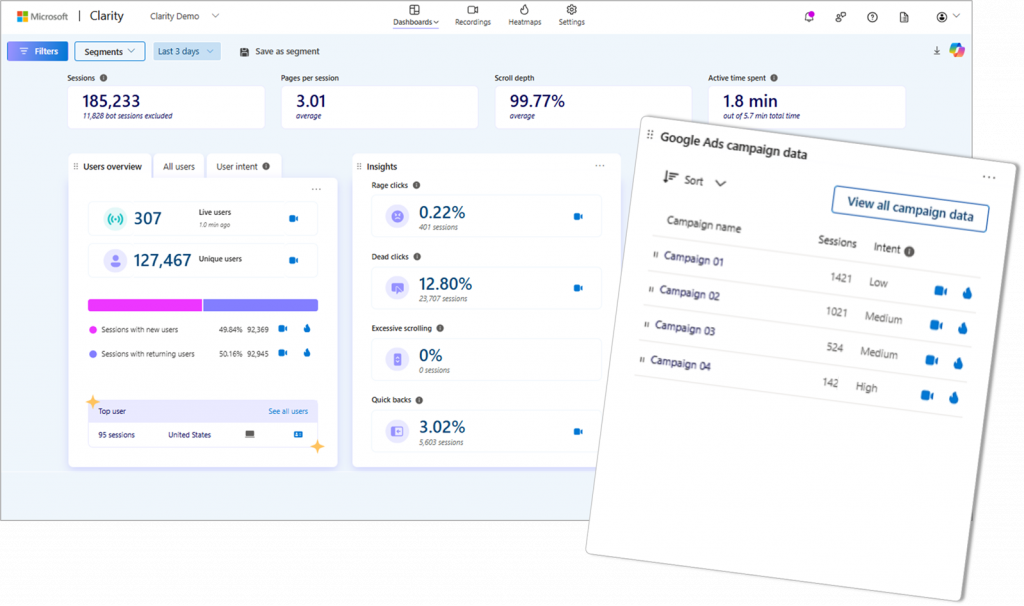Show info for Excessive scrolling
1024x606 pixels.
coord(440,328)
